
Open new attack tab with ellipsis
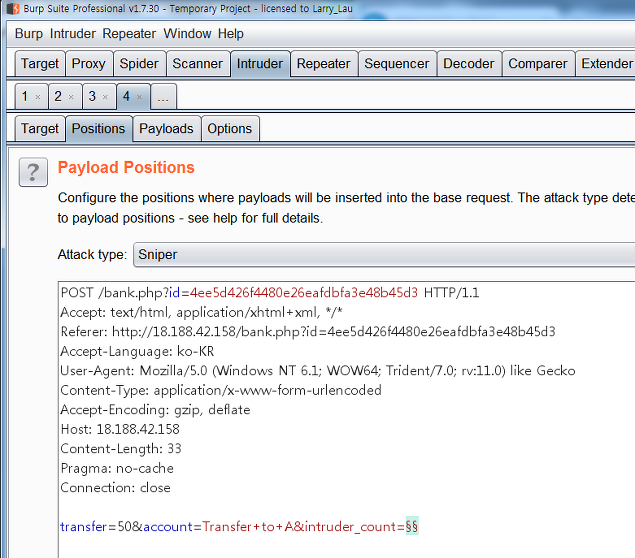pyautogui.click(x=163, y=97)
